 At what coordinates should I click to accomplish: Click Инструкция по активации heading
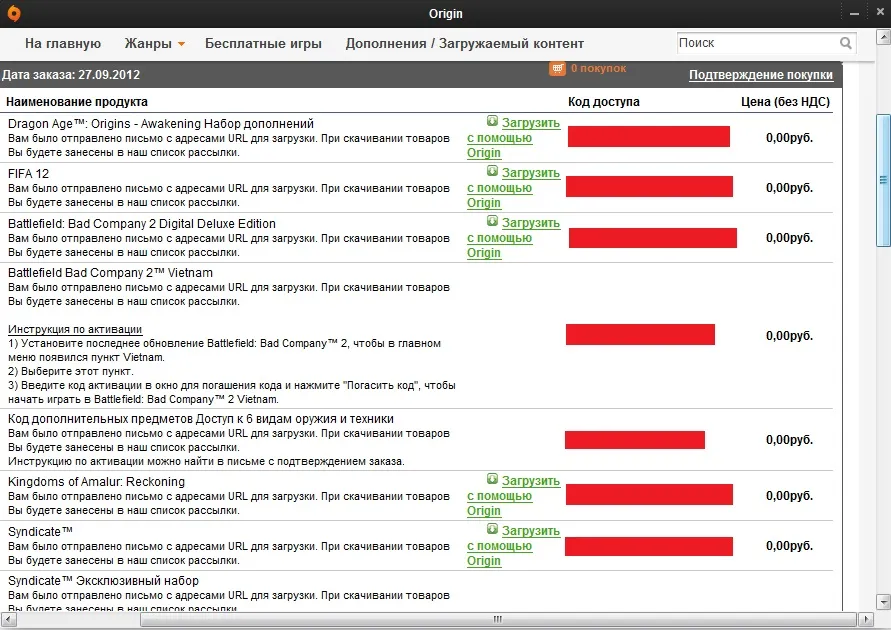click(75, 329)
